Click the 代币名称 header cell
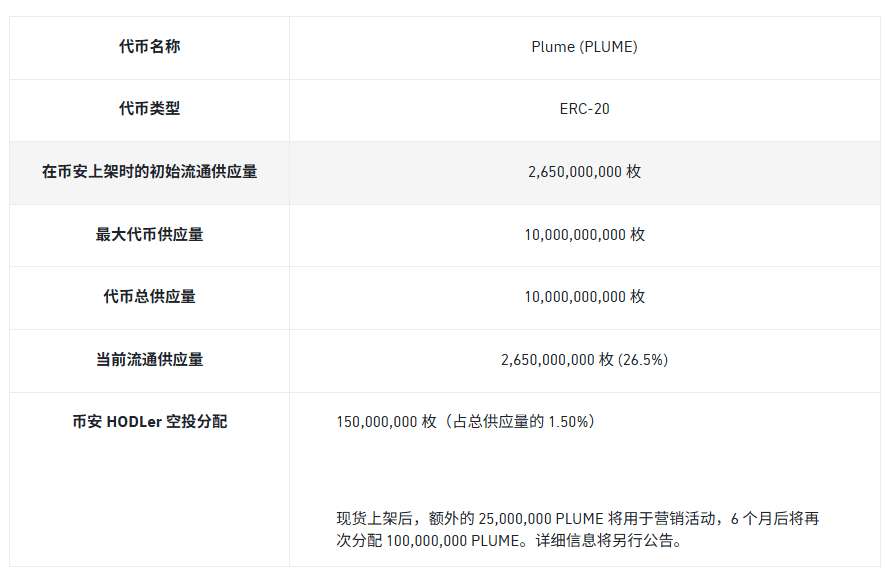This screenshot has width=892, height=579. pyautogui.click(x=150, y=47)
